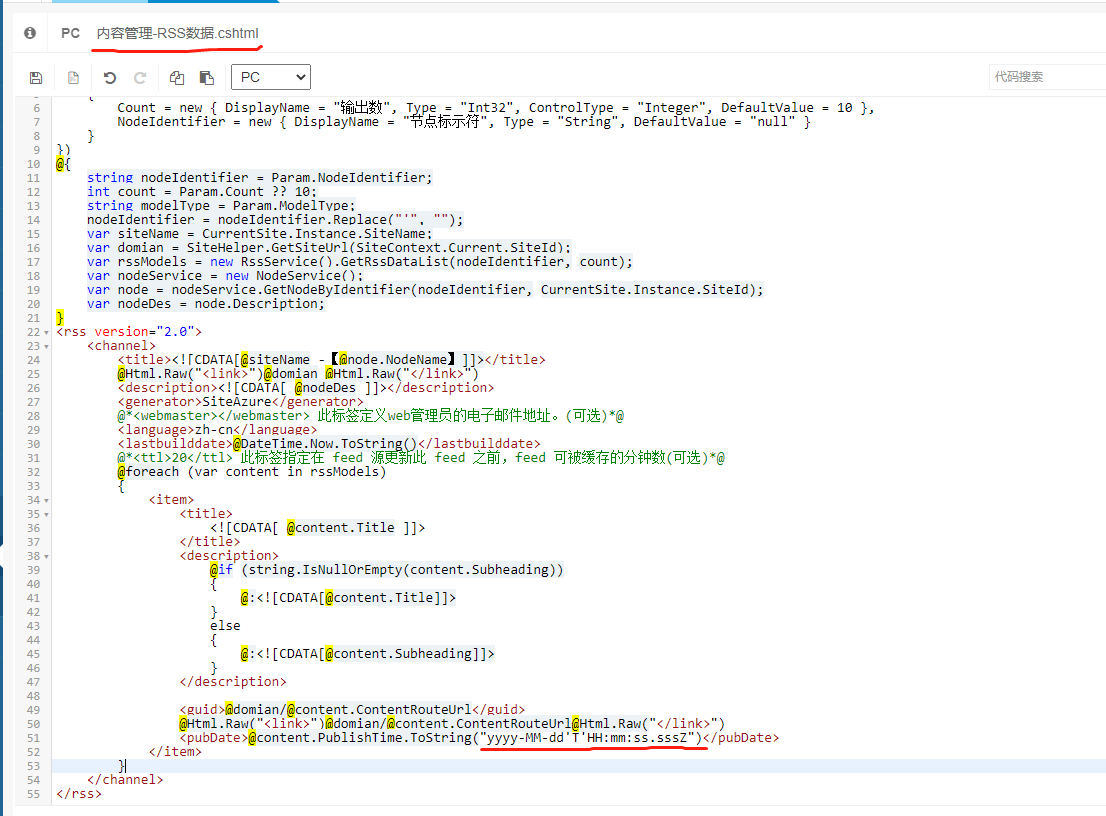Open the PC device dropdown
Screen dimensions: 1106x816
[270, 77]
